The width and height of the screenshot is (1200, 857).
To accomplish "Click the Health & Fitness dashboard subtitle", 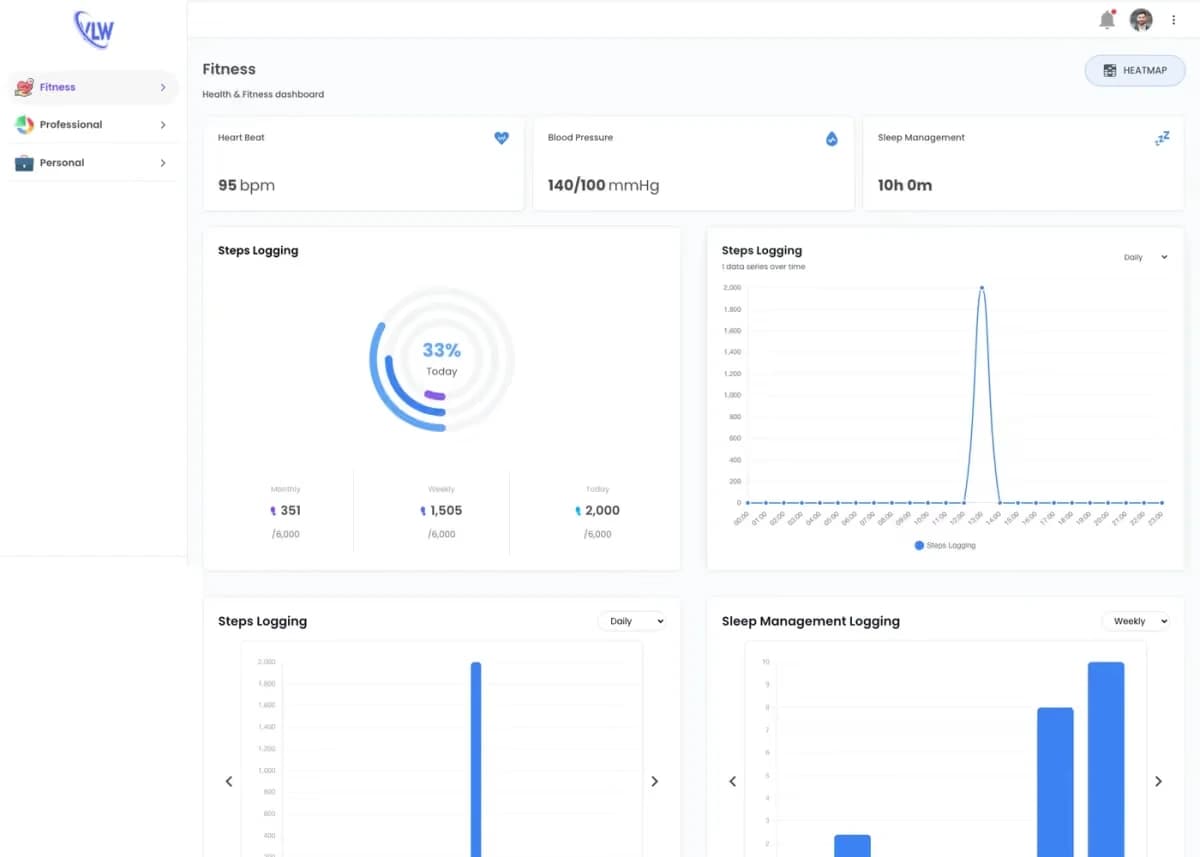I will coord(263,95).
